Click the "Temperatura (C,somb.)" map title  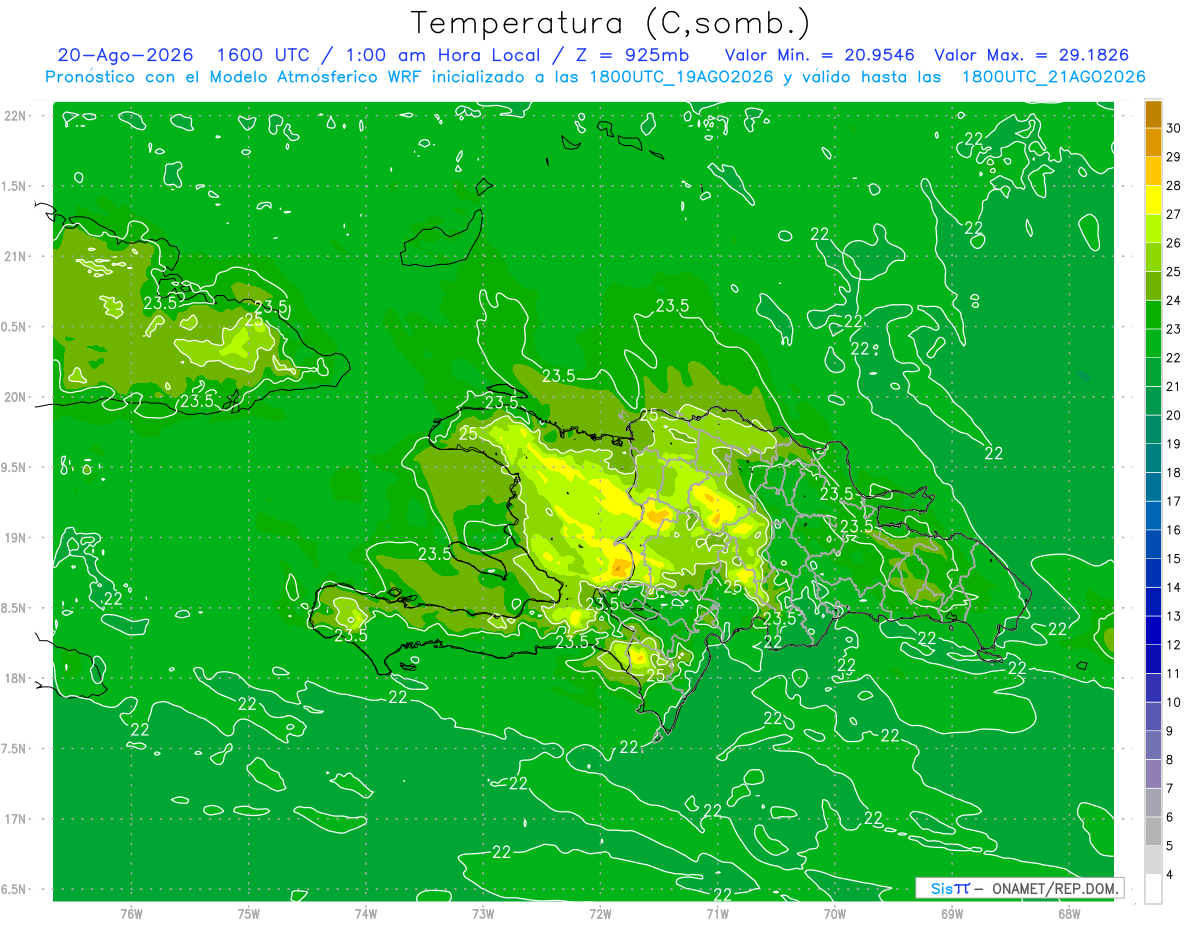(610, 23)
